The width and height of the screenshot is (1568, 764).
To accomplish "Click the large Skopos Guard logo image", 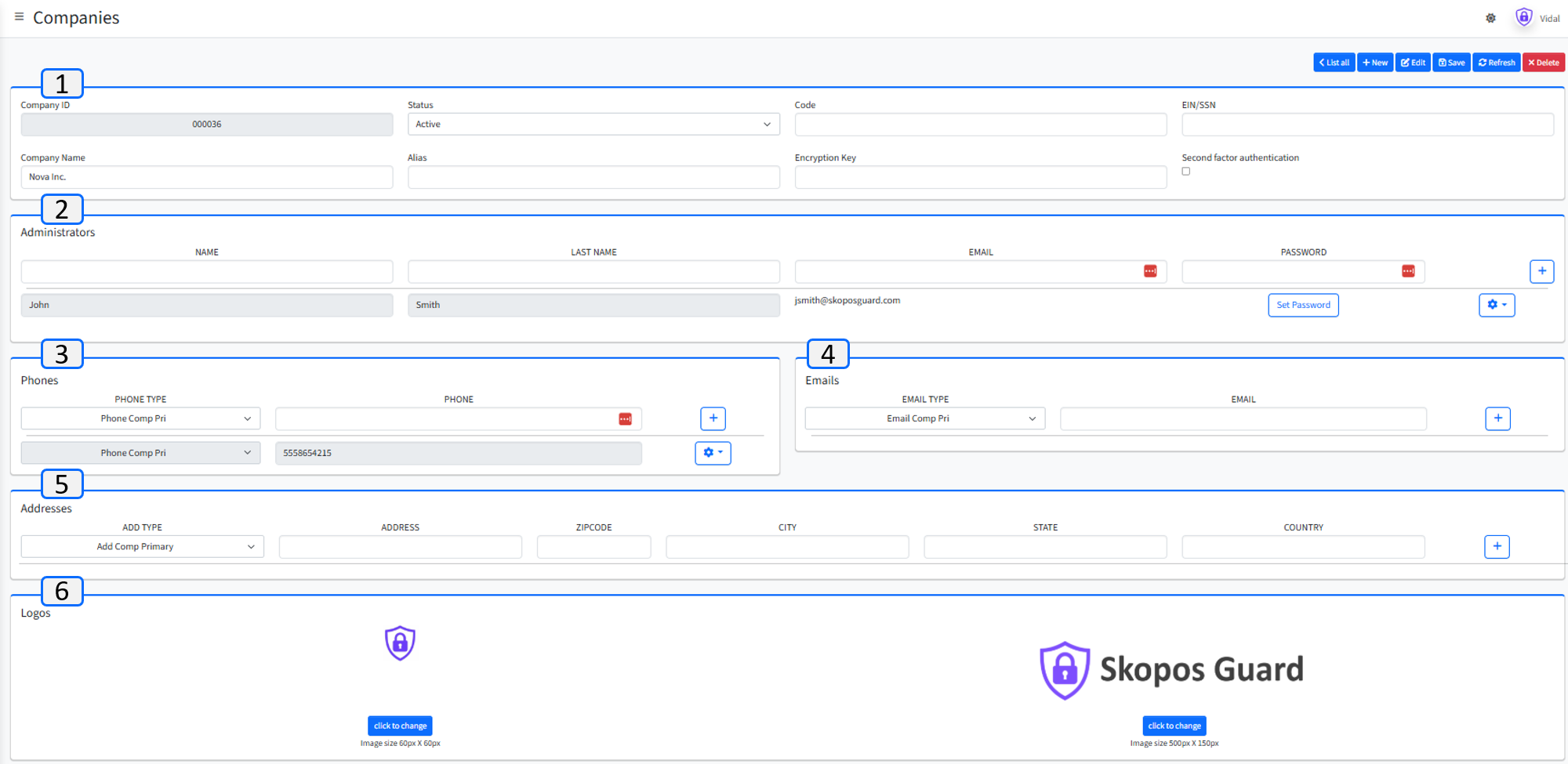I will 1172,670.
